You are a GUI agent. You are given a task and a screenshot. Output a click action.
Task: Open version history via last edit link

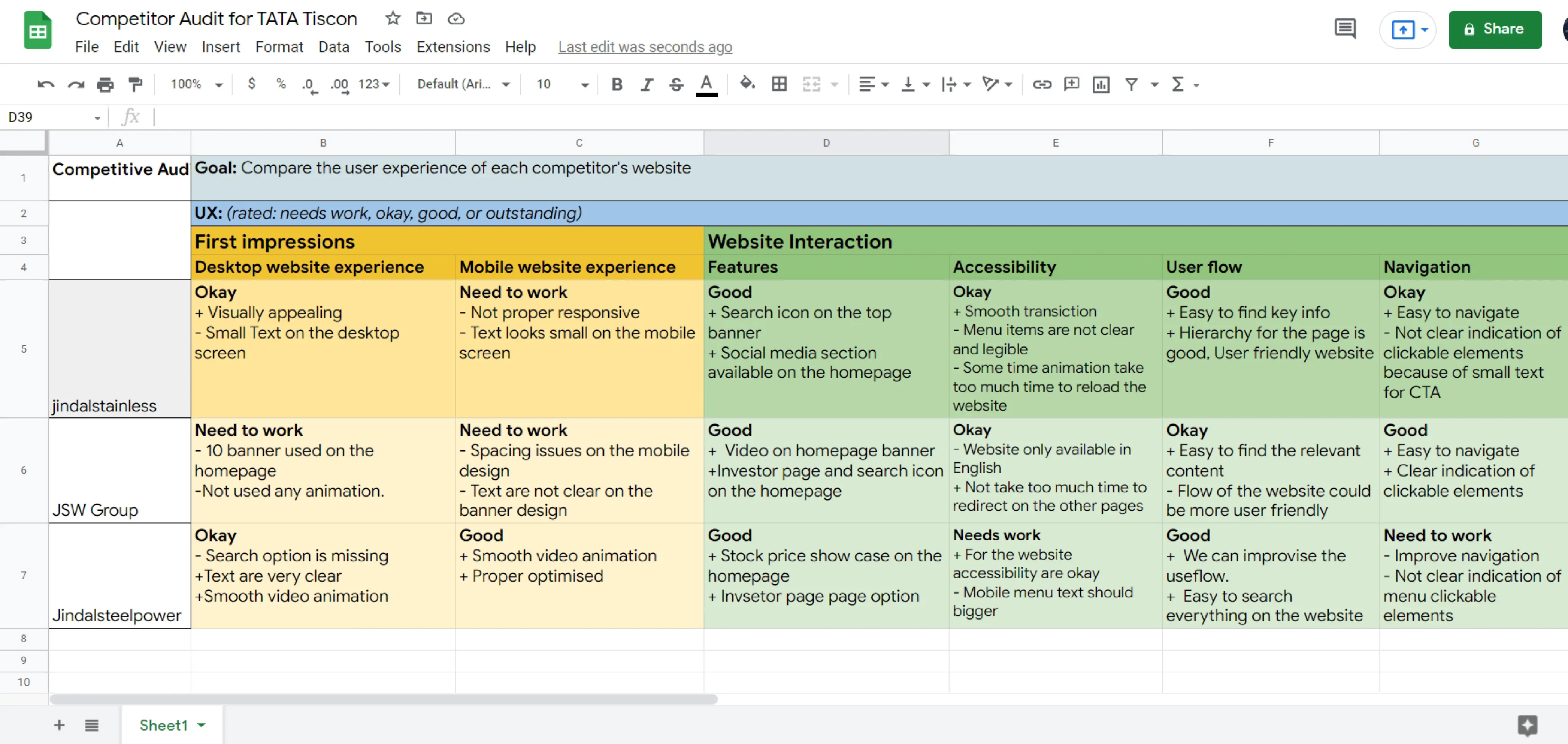645,47
